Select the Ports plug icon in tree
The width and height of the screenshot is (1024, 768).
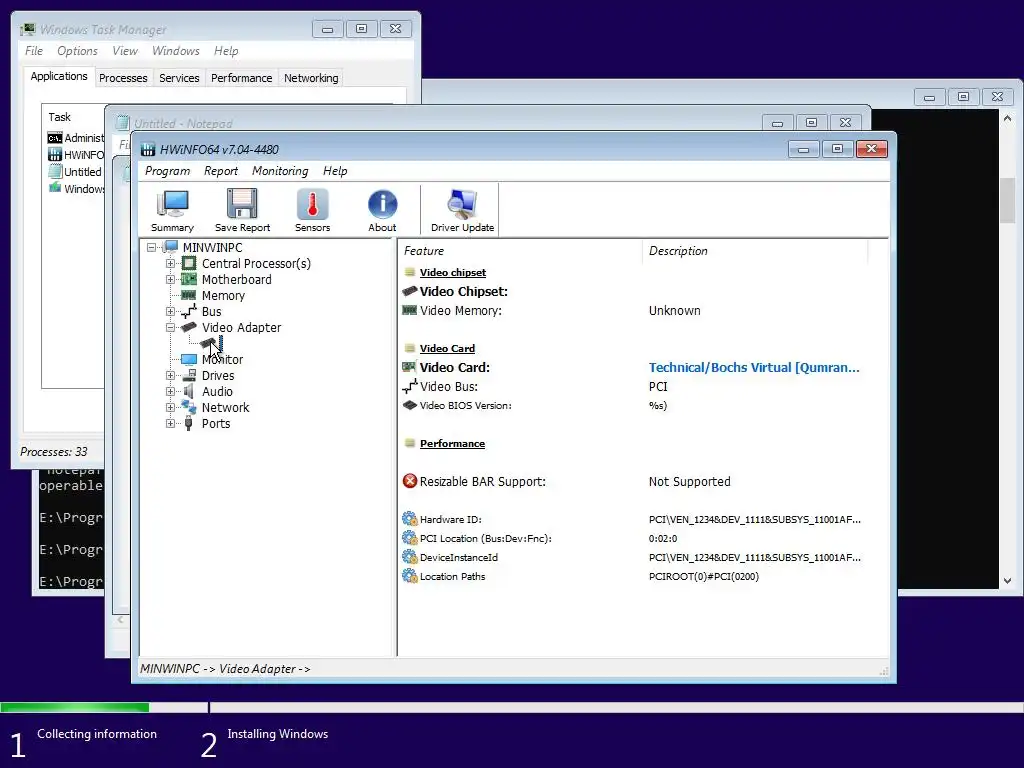189,423
